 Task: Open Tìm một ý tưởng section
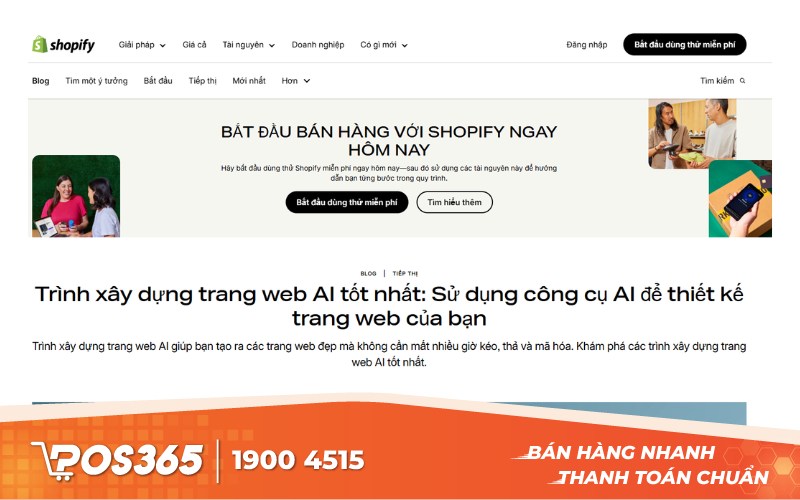click(x=96, y=81)
